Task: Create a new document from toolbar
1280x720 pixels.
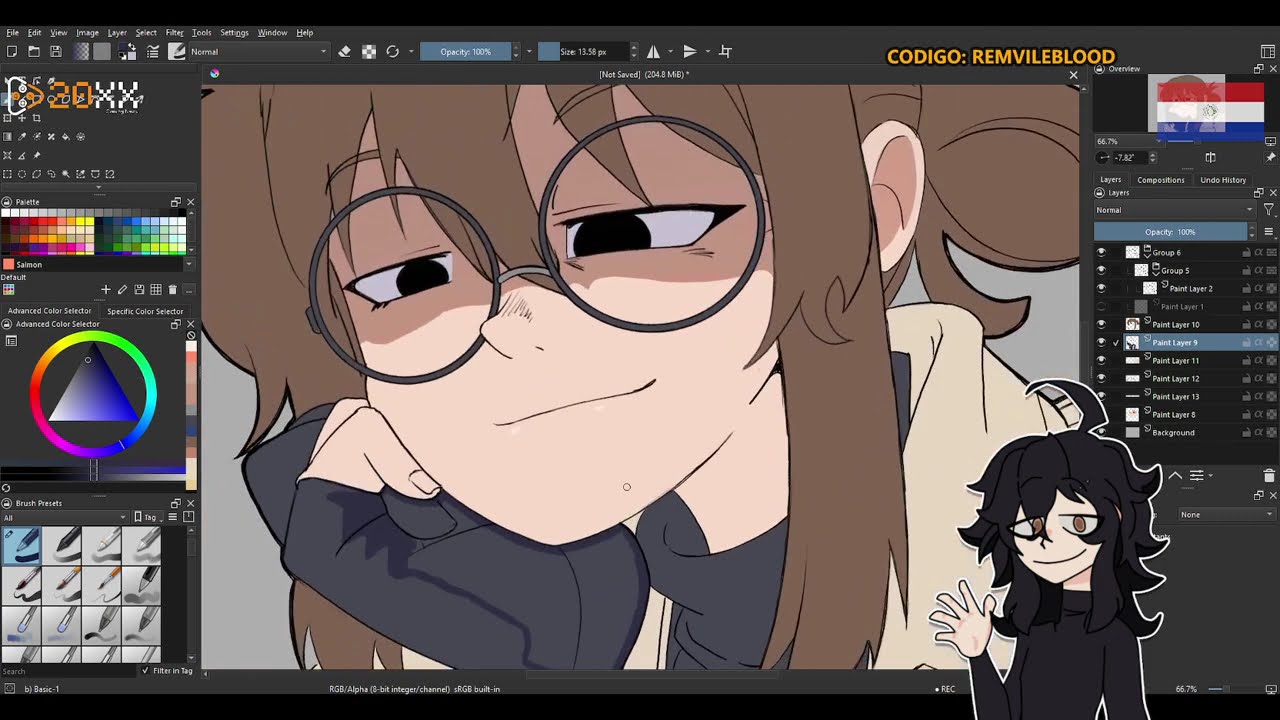Action: point(12,52)
